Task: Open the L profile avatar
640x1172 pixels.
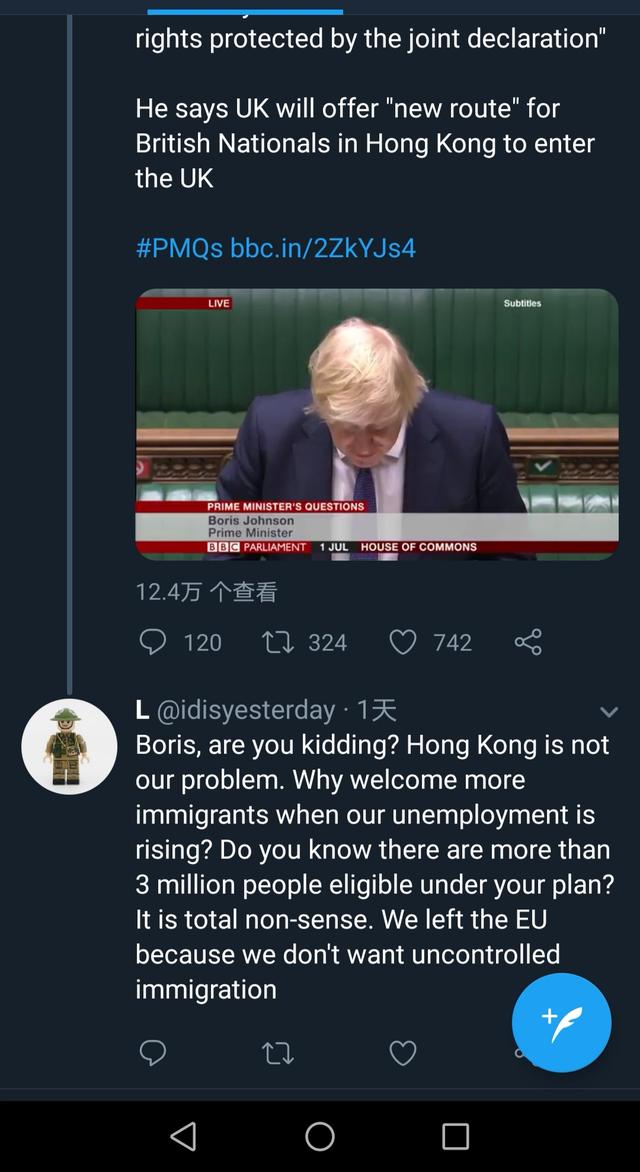Action: [70, 746]
